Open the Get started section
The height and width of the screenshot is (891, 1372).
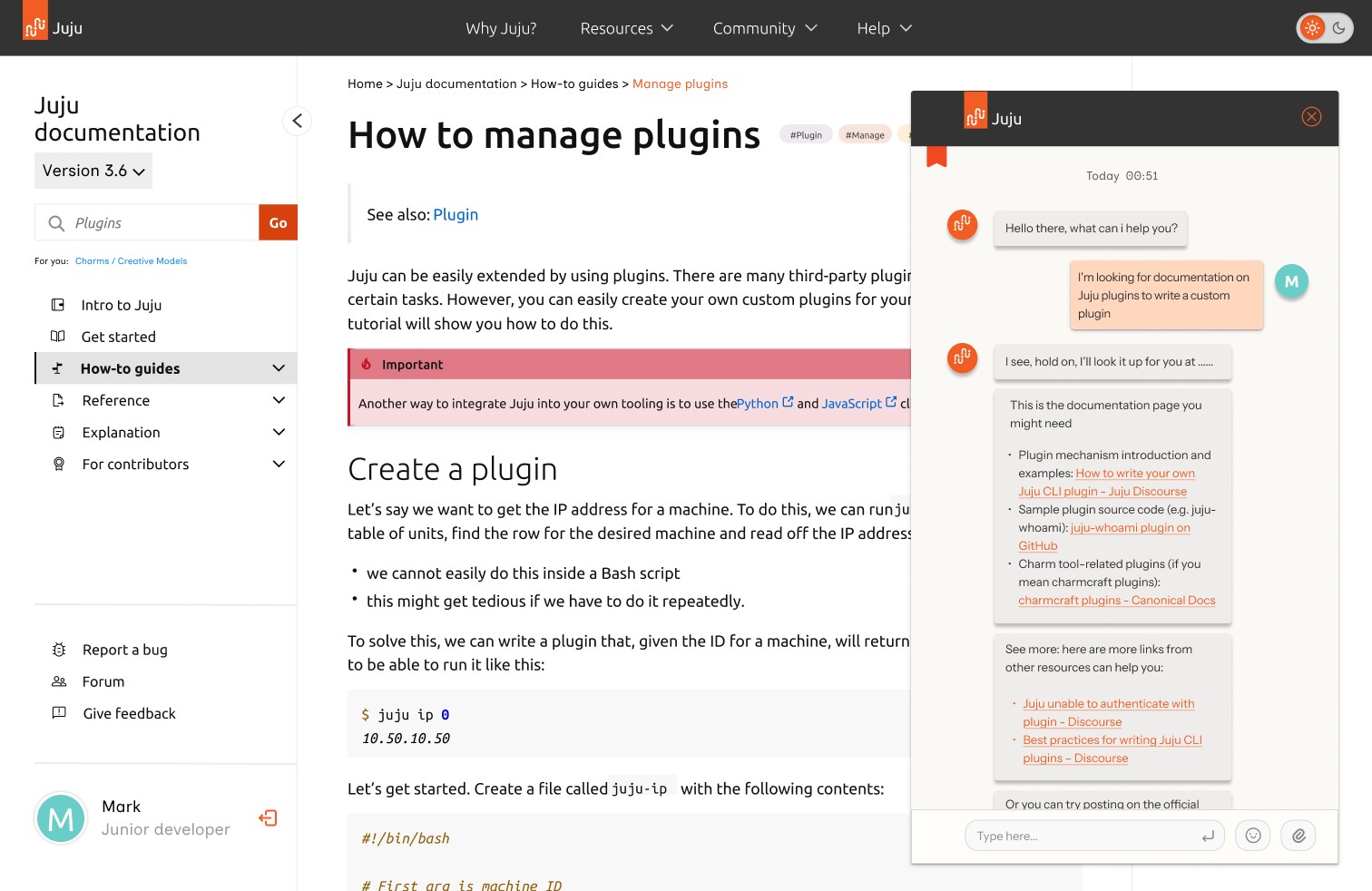119,337
